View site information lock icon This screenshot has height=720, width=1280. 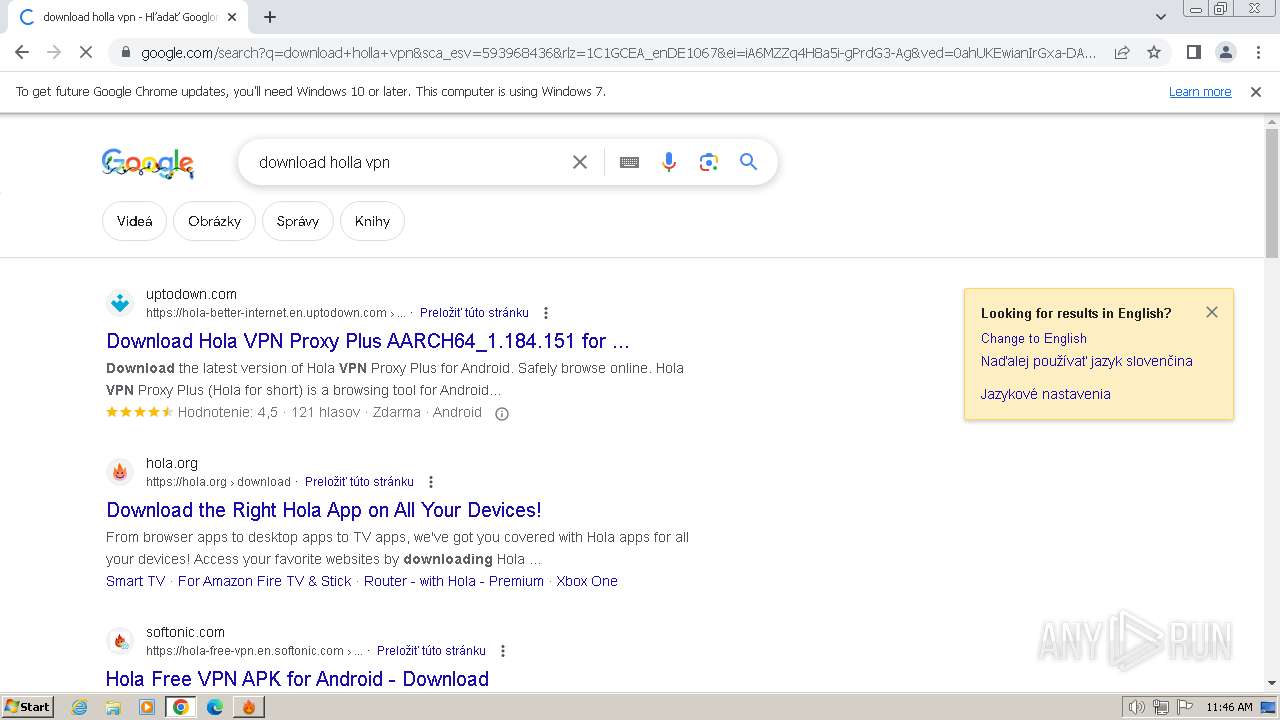[125, 53]
